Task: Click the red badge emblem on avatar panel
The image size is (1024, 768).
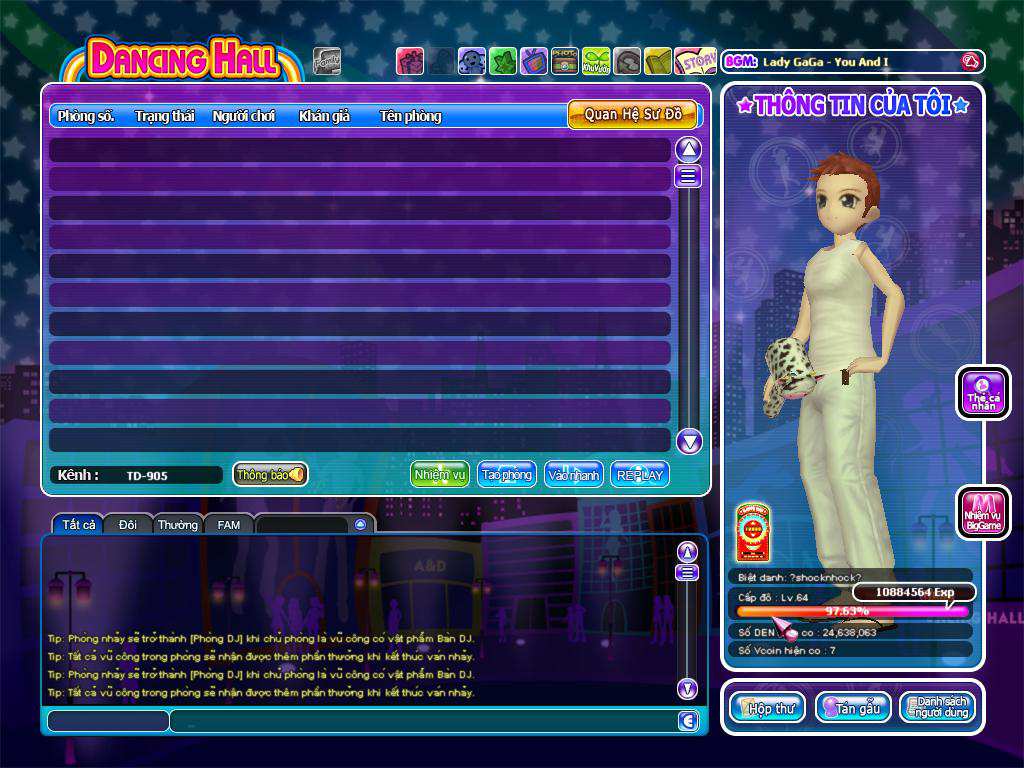Action: click(x=752, y=532)
